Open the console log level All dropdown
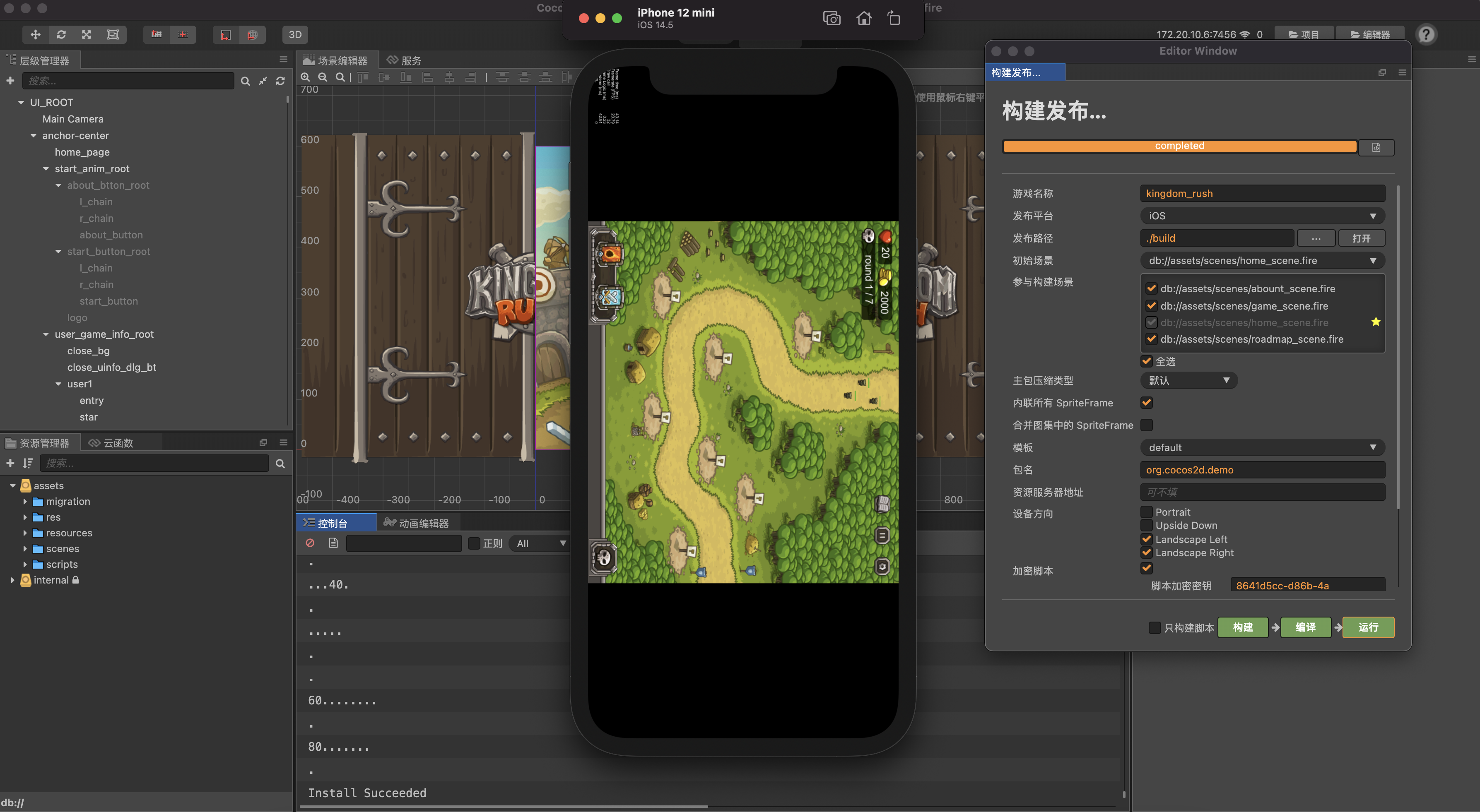This screenshot has width=1480, height=812. pyautogui.click(x=540, y=543)
